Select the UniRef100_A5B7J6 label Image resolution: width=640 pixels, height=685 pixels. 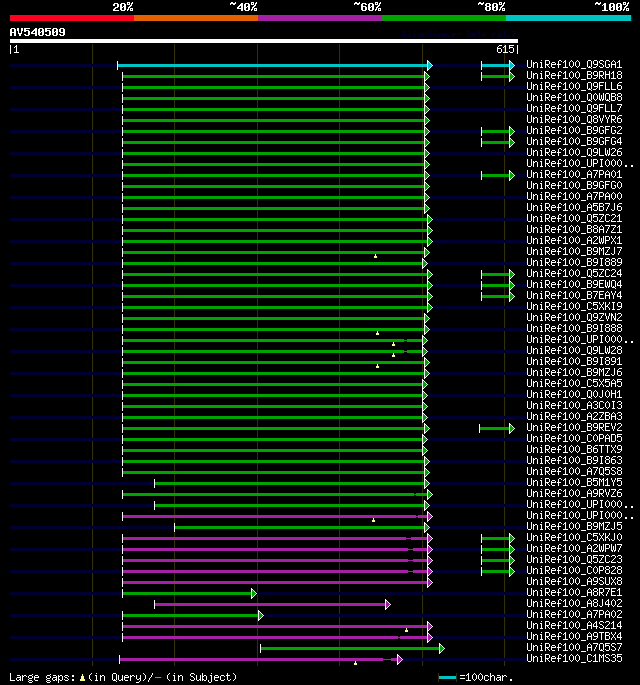coord(574,208)
